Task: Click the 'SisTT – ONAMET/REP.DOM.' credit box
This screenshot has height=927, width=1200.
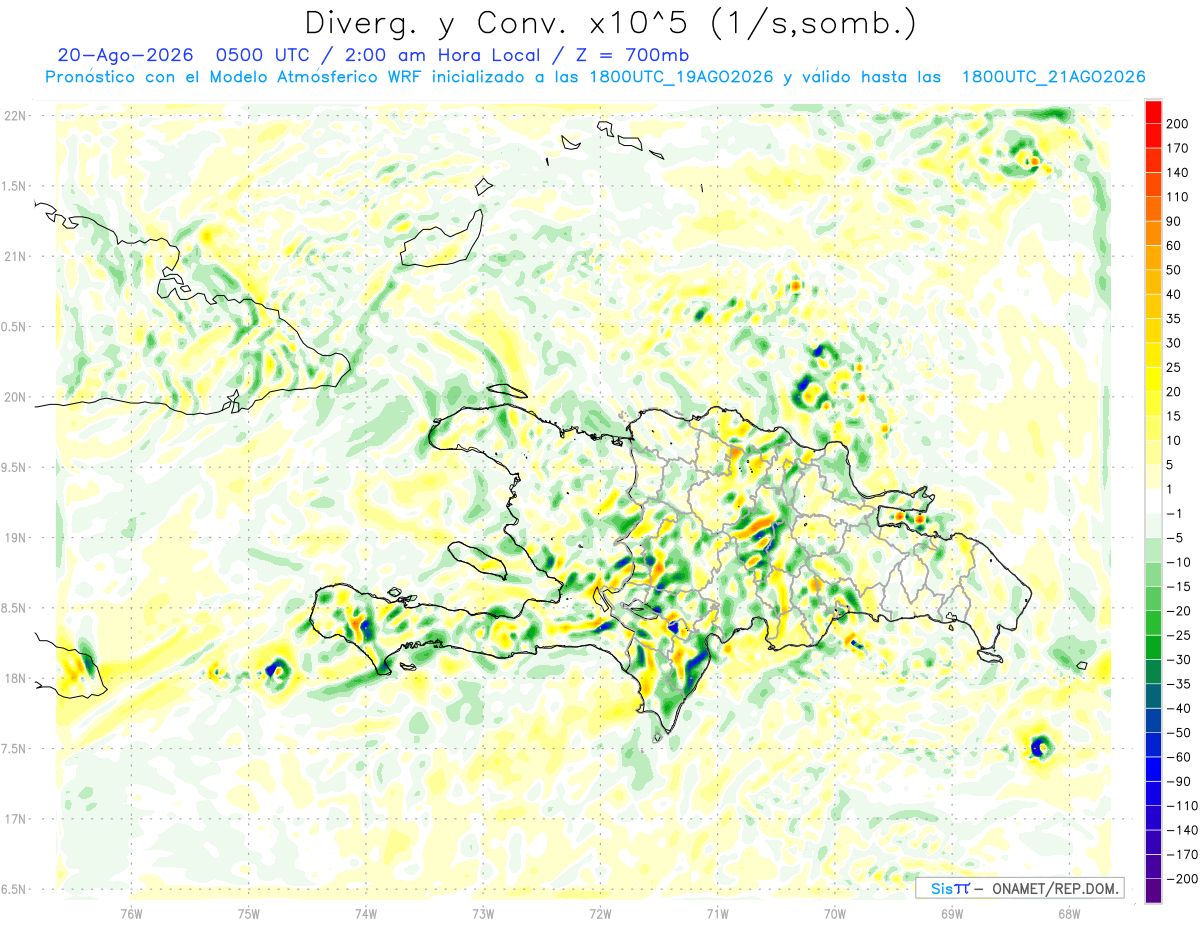Action: 1019,888
